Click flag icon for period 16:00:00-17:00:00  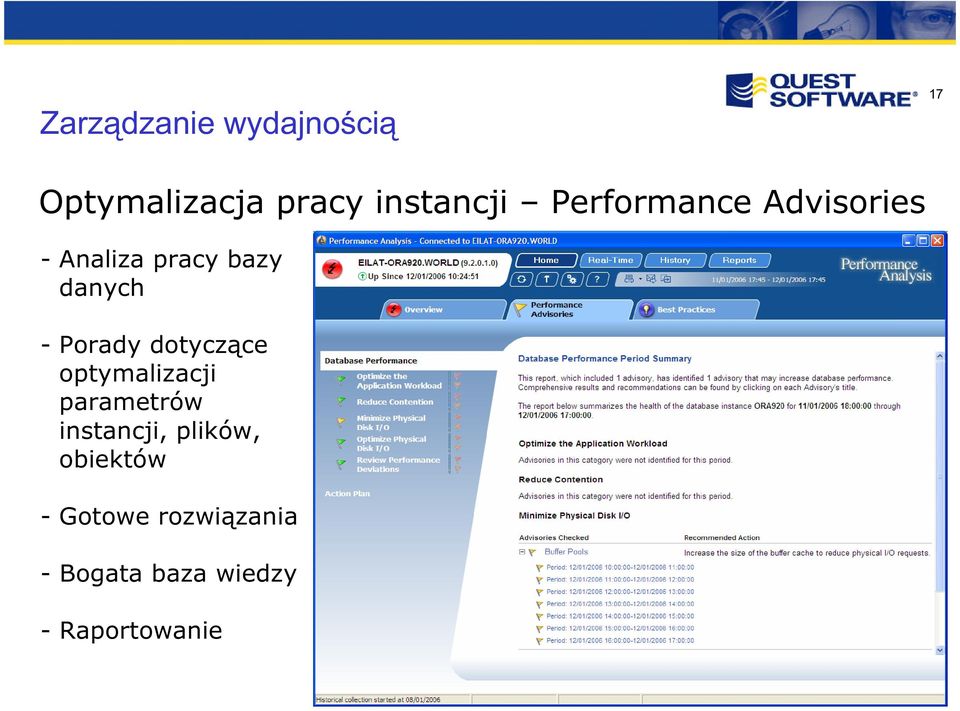(x=539, y=641)
